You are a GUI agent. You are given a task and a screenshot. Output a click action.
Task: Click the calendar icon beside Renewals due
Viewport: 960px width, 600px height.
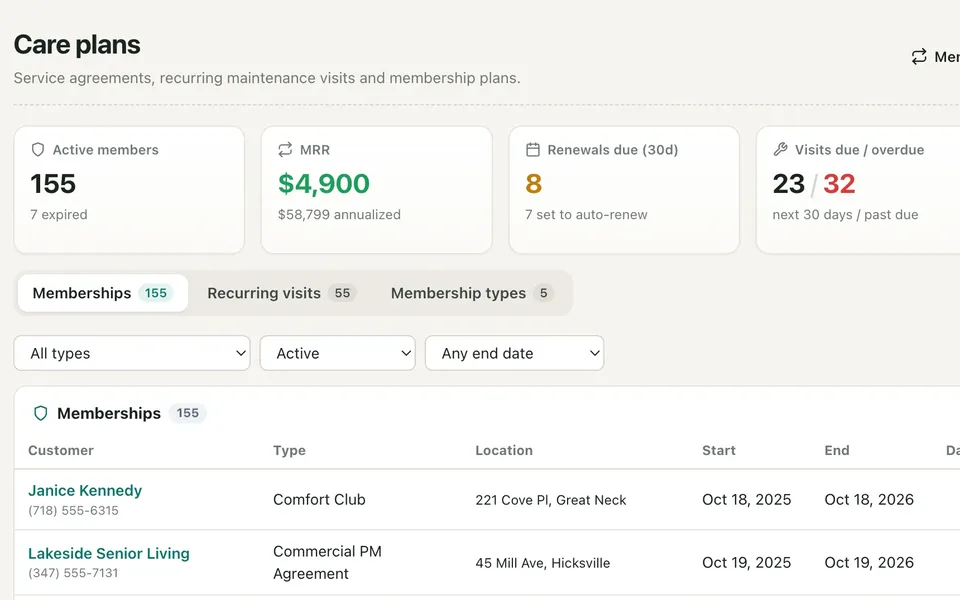coord(533,150)
